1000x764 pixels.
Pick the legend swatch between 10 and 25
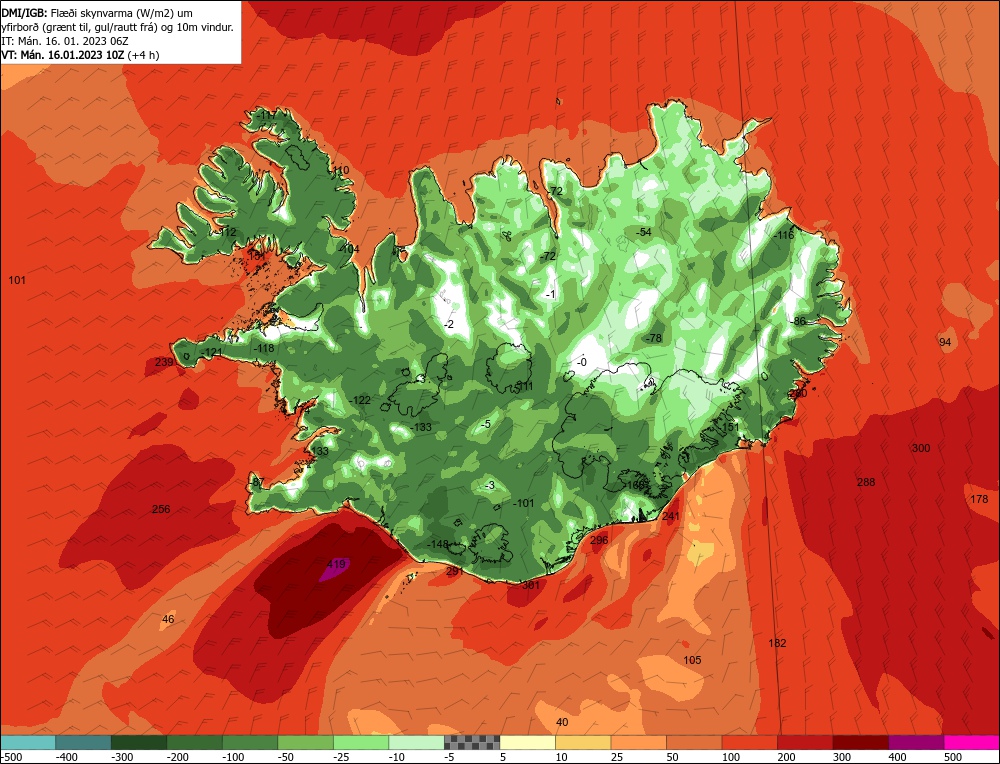pos(583,742)
